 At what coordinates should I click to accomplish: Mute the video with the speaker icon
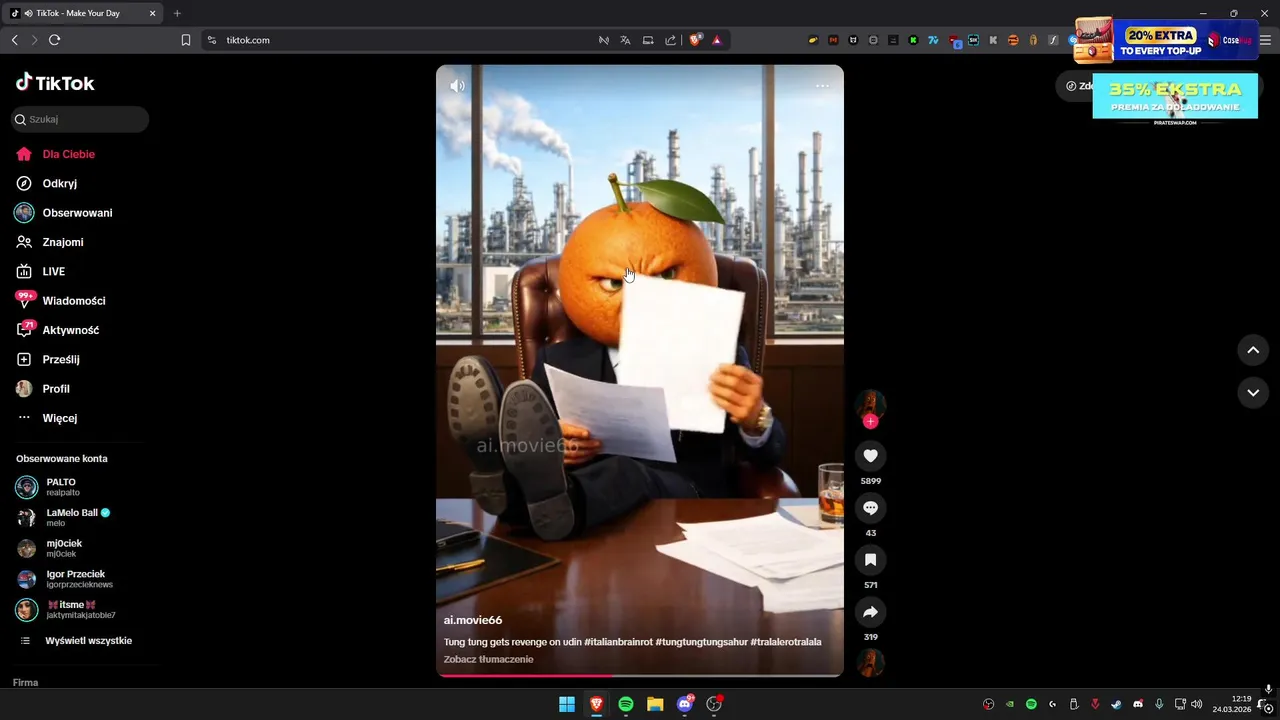click(x=457, y=86)
